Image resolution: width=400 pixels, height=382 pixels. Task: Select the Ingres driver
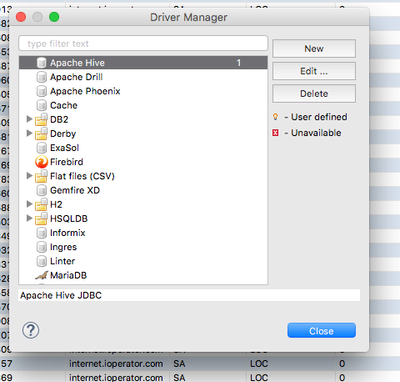tap(63, 247)
